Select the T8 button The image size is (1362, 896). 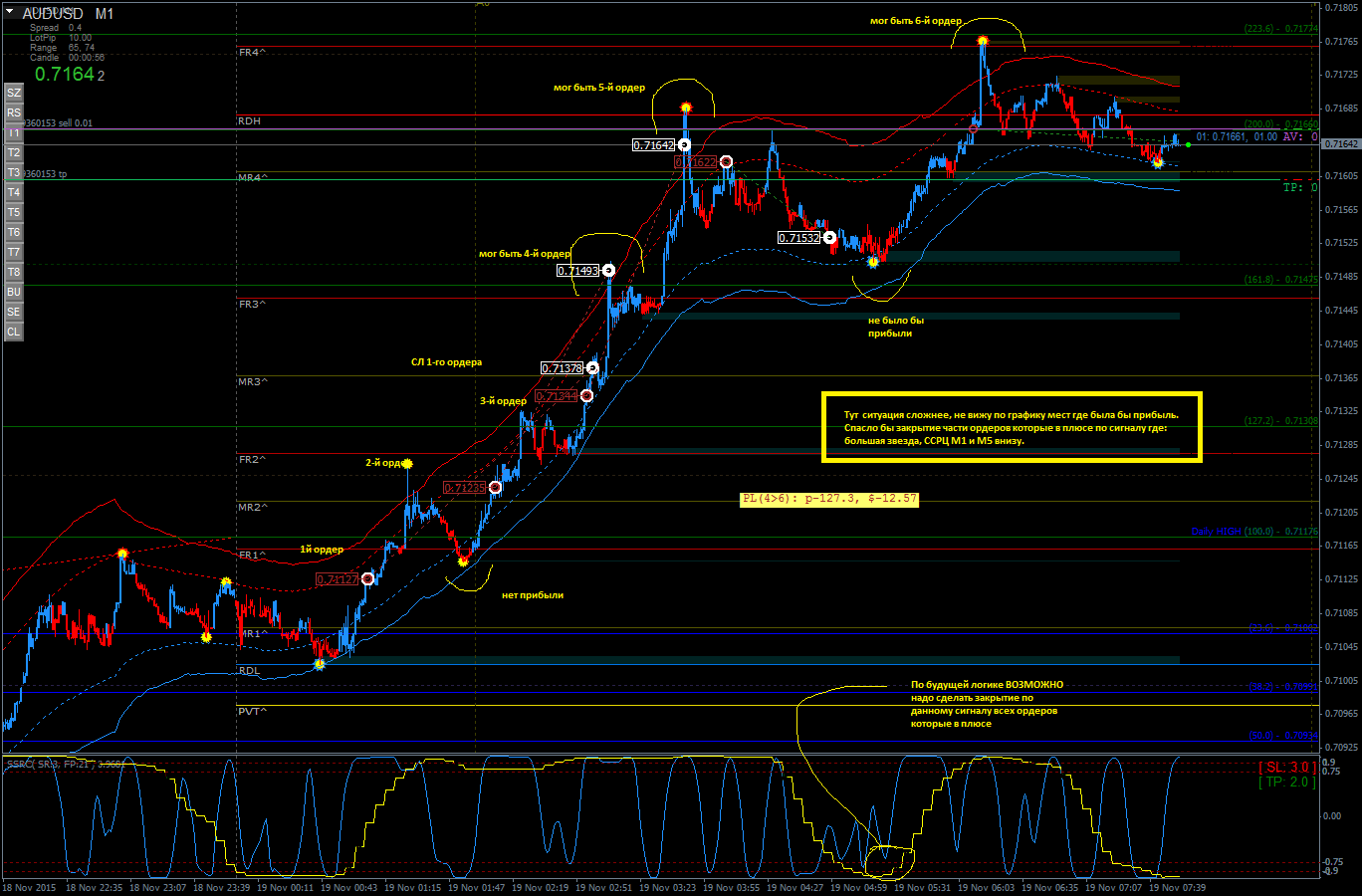tap(14, 272)
